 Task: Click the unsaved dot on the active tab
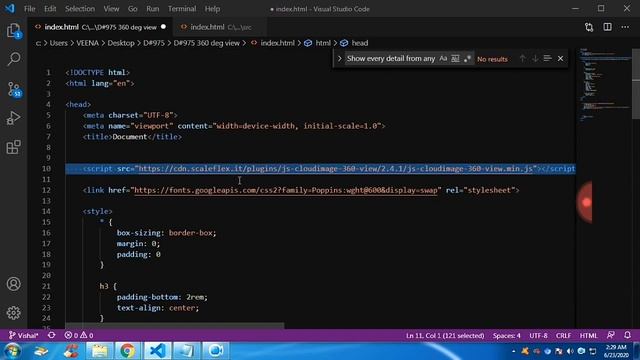pos(163,27)
